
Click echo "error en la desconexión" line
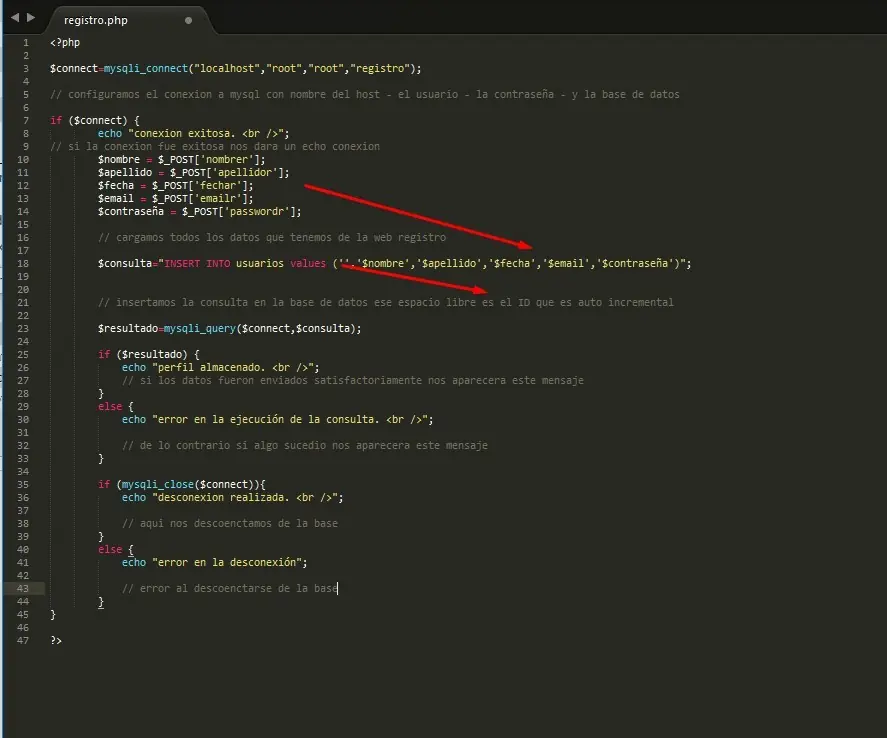(x=214, y=563)
